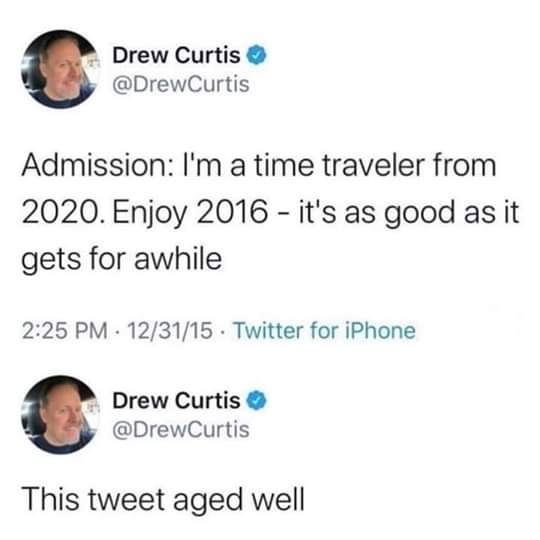Click the word 'aged' in second tweet
The height and width of the screenshot is (540, 540).
(x=208, y=501)
